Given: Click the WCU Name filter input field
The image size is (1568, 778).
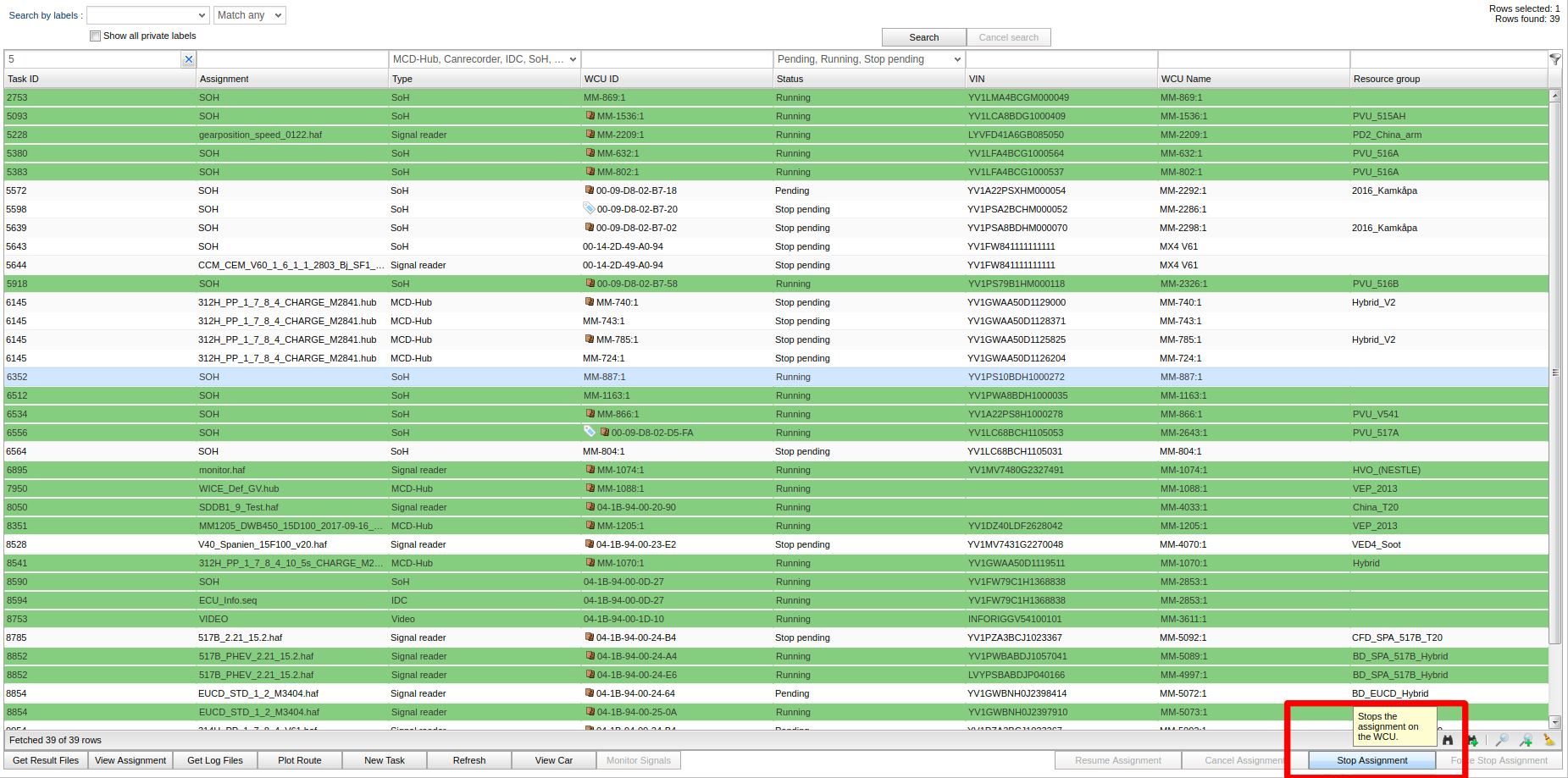Looking at the screenshot, I should click(1253, 59).
